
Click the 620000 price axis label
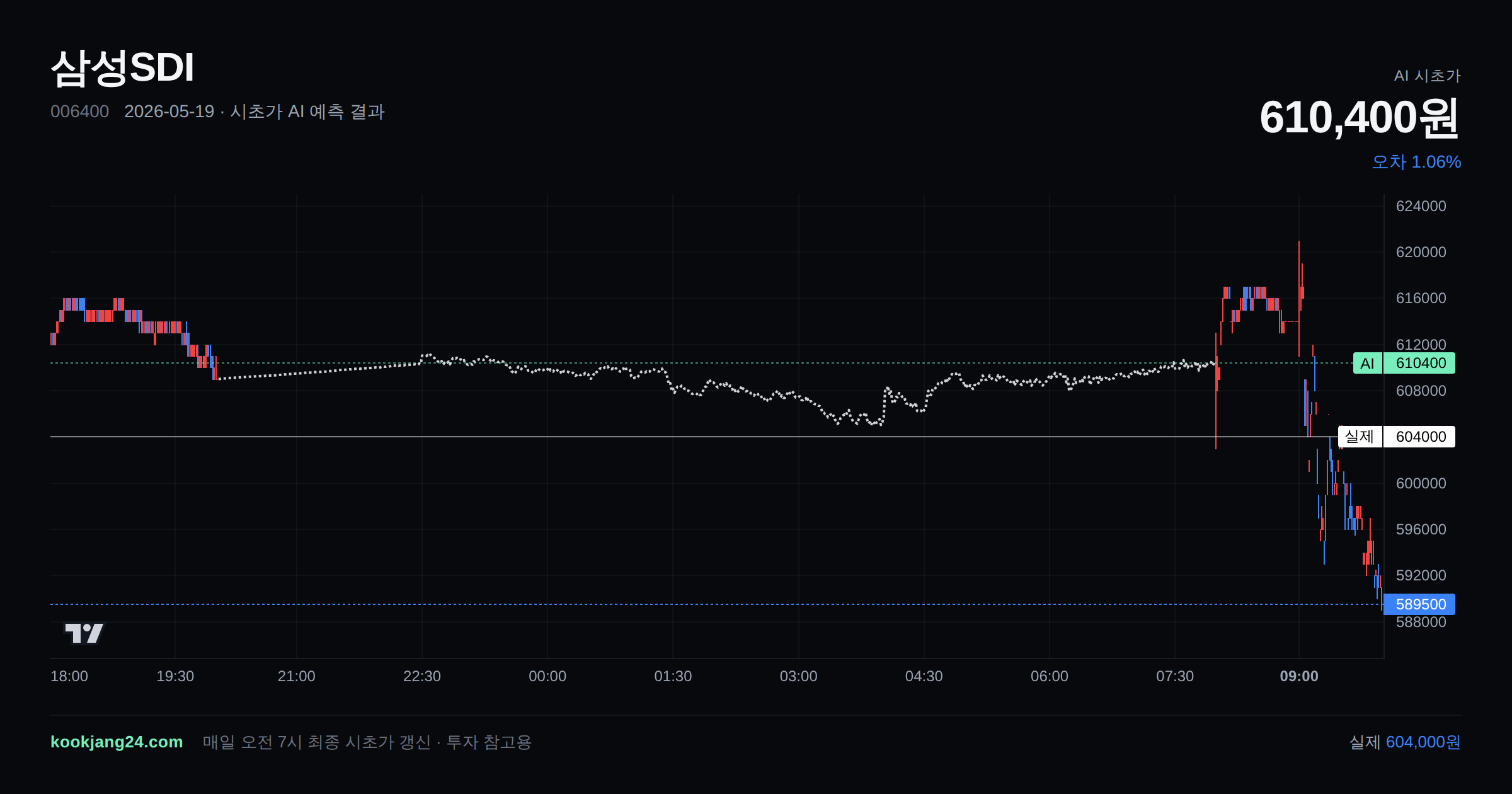tap(1421, 252)
